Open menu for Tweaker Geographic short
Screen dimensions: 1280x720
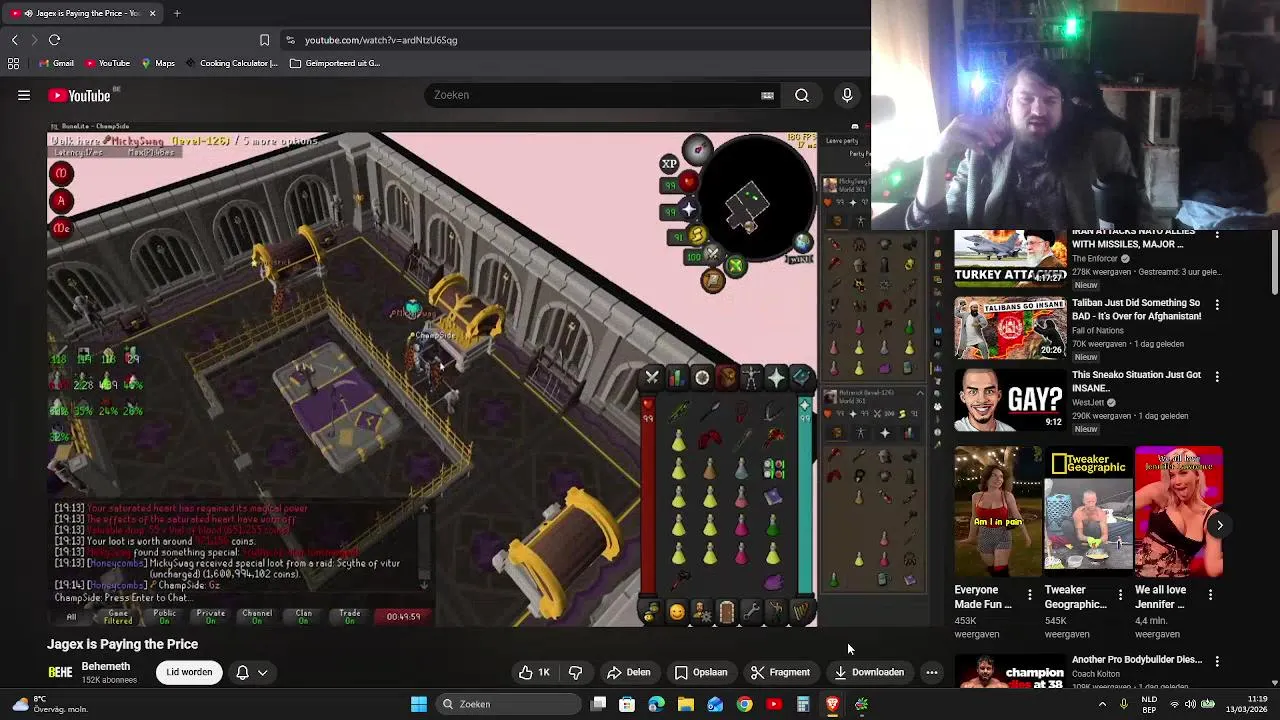pyautogui.click(x=1120, y=595)
